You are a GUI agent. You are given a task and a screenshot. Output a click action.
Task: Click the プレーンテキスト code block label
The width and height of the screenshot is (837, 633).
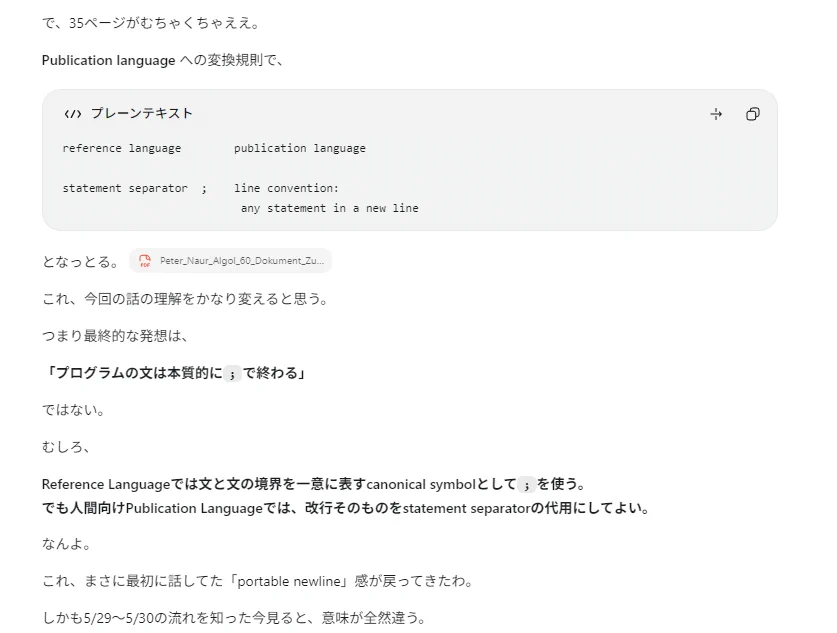click(141, 113)
